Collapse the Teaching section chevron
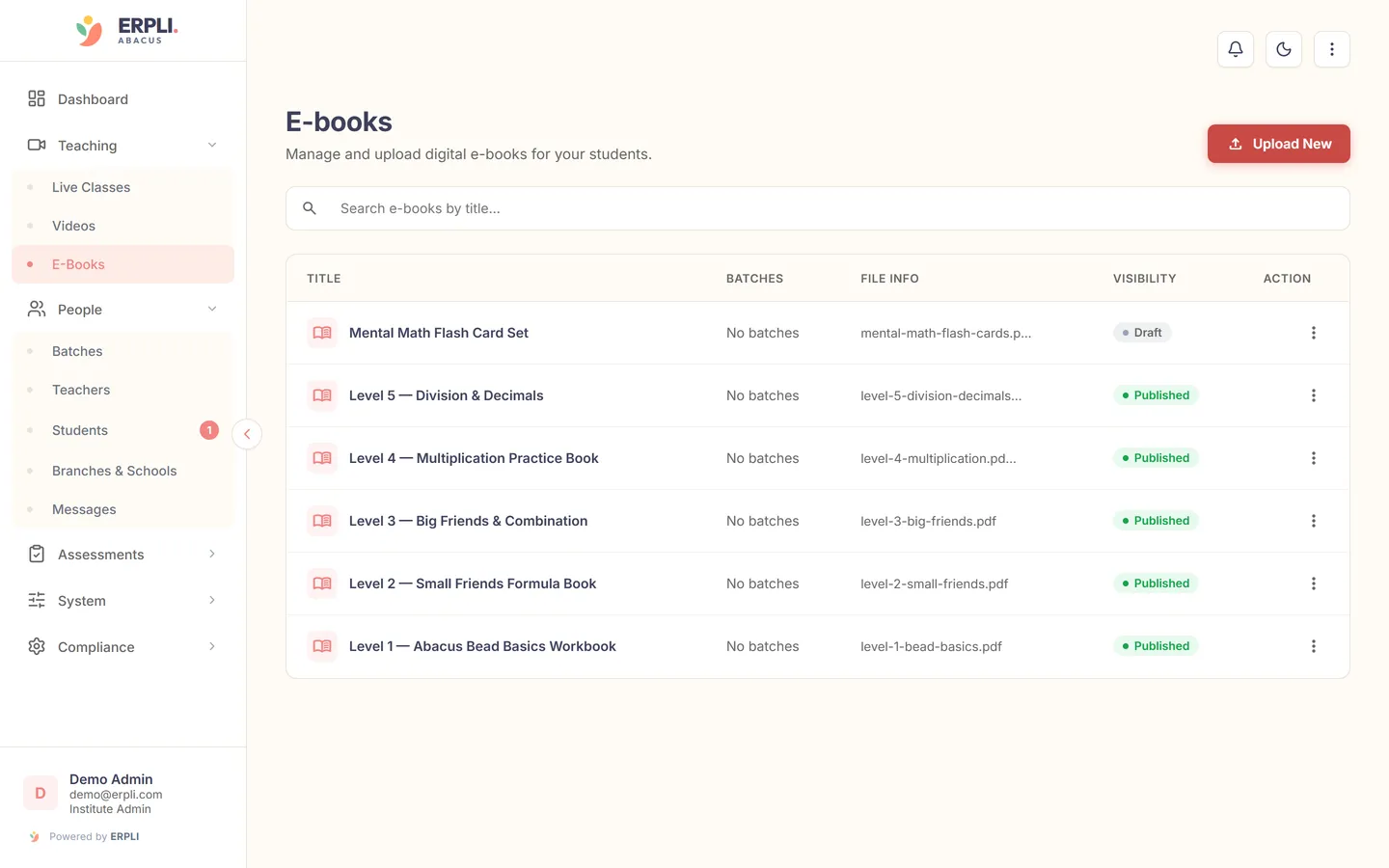The image size is (1389, 868). tap(212, 145)
